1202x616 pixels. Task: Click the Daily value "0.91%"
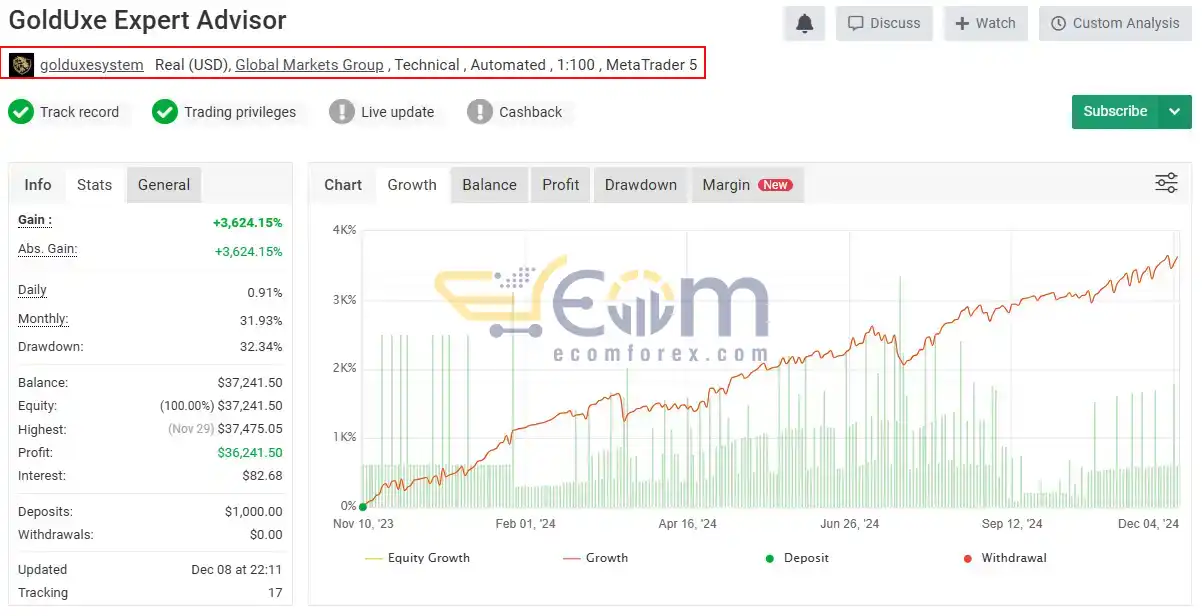tap(265, 293)
